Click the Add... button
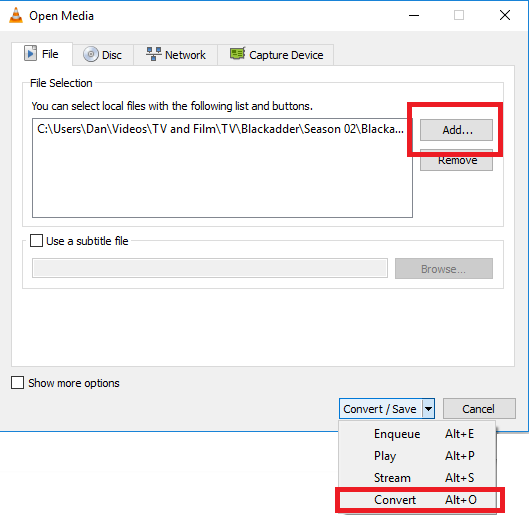Viewport: 529px width, 515px height. [456, 130]
